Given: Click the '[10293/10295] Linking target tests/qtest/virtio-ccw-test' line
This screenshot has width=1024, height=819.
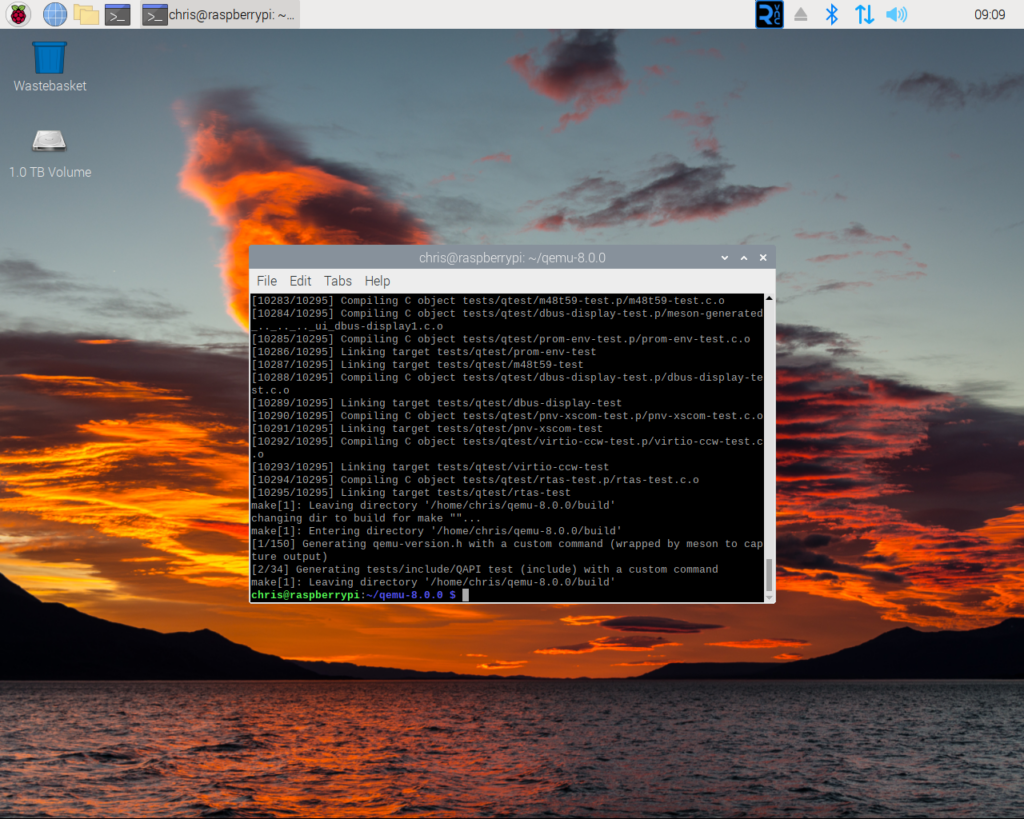Looking at the screenshot, I should pos(430,467).
